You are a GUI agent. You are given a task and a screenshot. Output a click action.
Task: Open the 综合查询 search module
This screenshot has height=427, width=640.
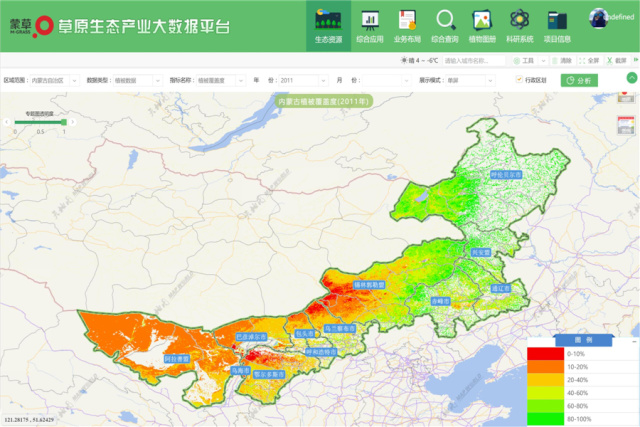pyautogui.click(x=445, y=25)
